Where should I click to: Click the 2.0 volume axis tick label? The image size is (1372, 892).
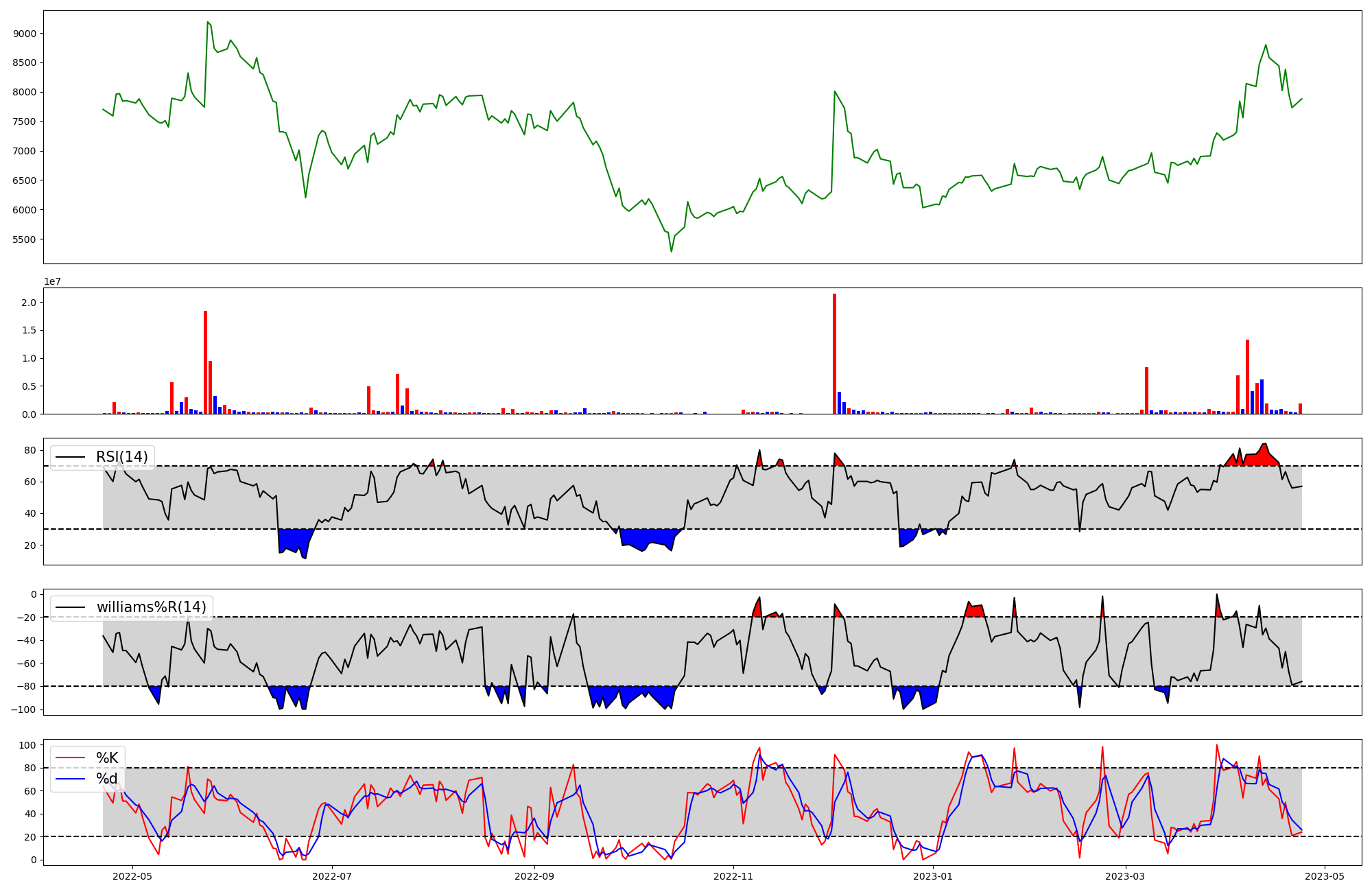point(29,303)
